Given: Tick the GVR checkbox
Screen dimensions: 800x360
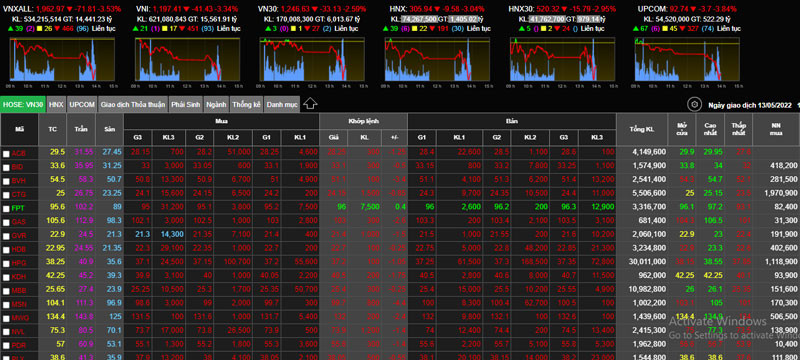Looking at the screenshot, I should click(6, 236).
